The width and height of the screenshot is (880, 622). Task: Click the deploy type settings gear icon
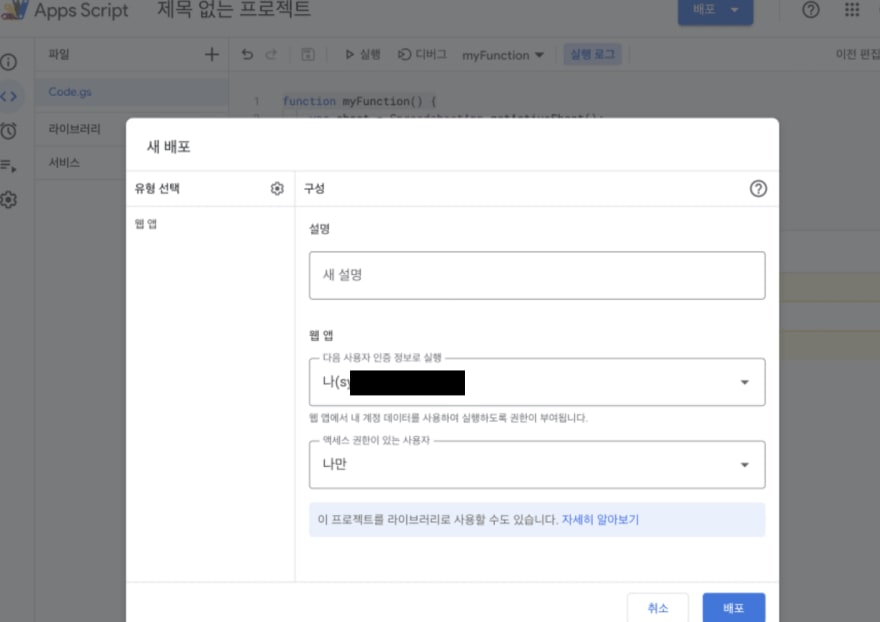coord(277,189)
